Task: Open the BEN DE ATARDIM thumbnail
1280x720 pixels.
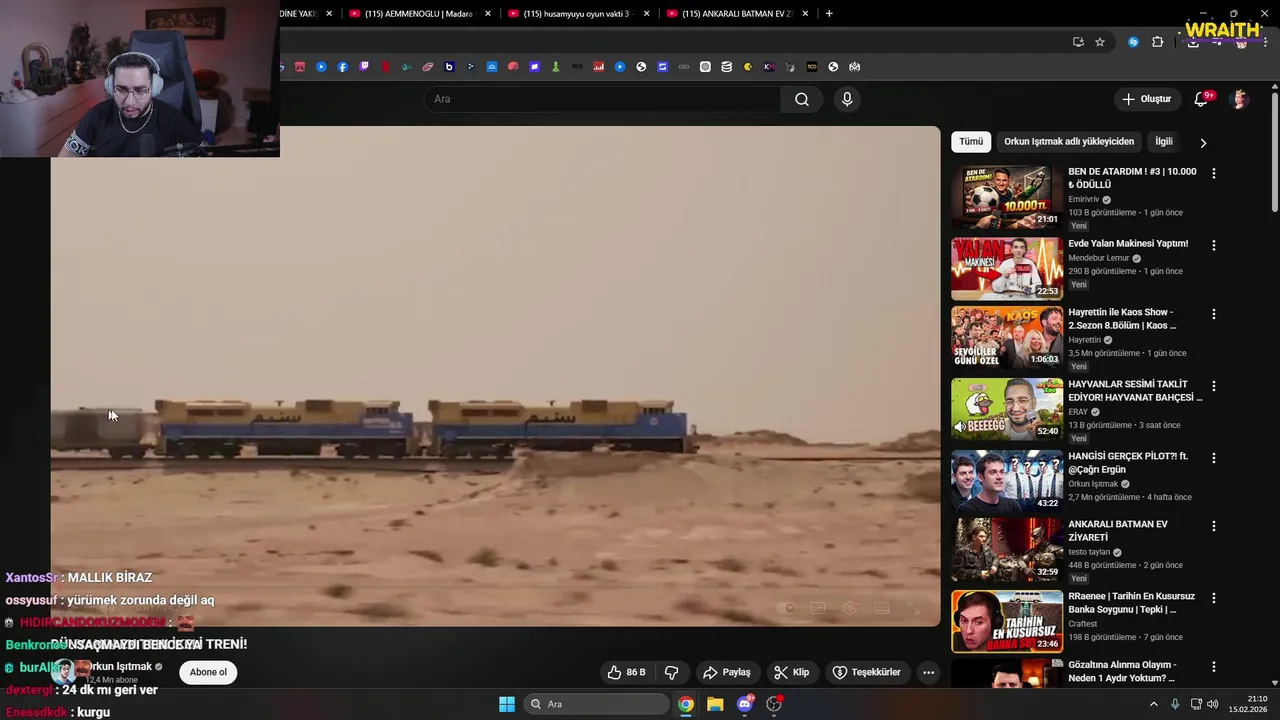Action: click(1007, 197)
